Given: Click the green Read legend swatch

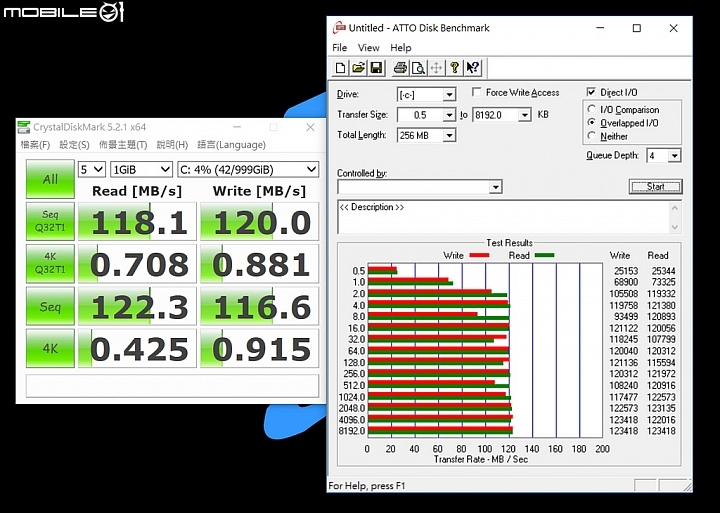Looking at the screenshot, I should [x=544, y=255].
